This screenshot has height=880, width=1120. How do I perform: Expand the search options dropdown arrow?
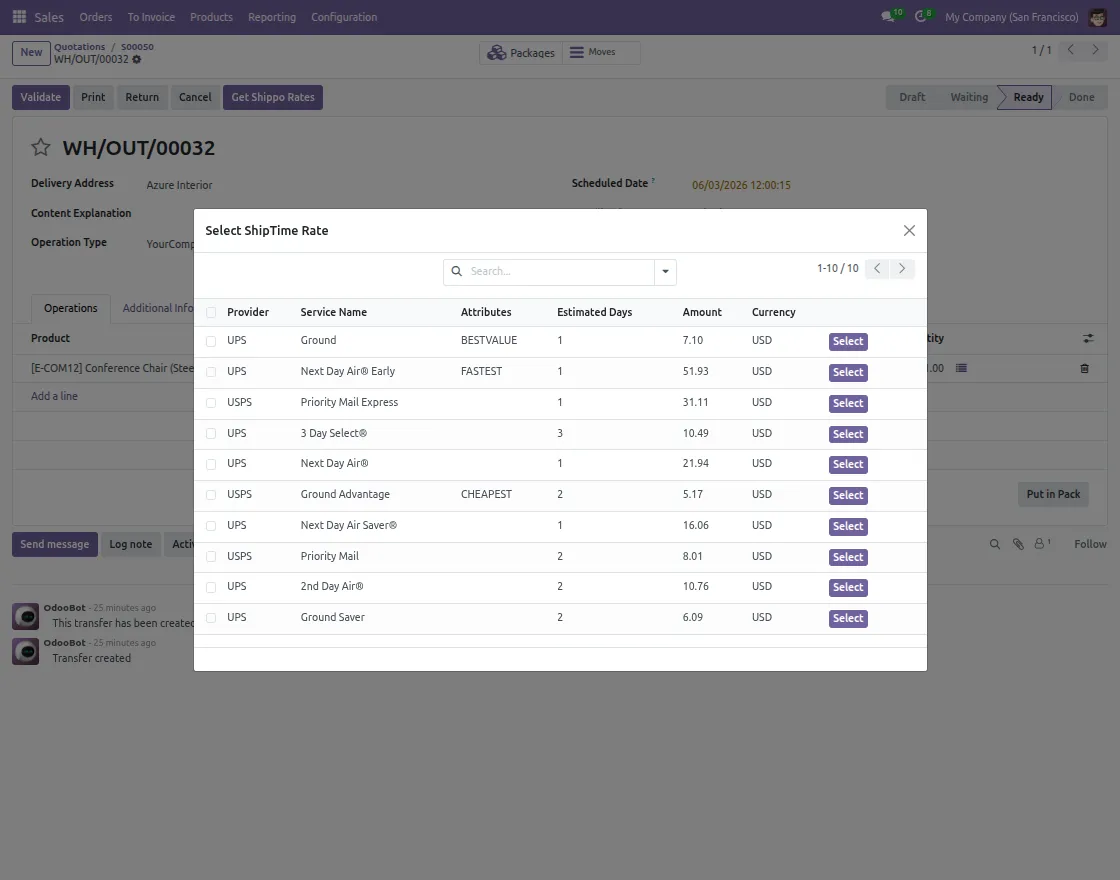point(665,272)
